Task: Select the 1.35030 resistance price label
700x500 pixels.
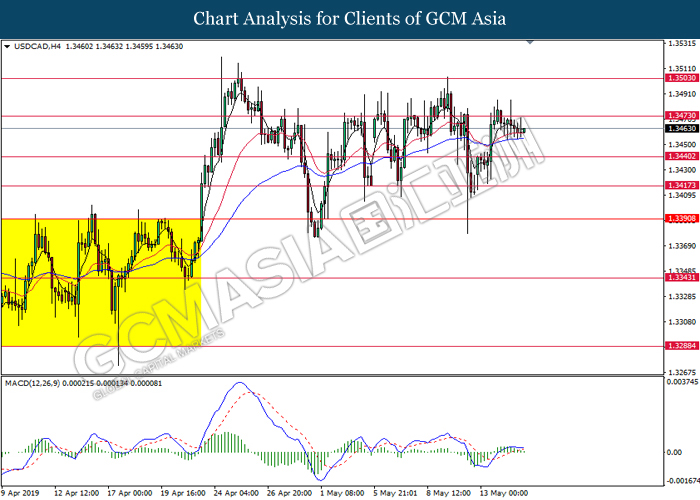Action: coord(682,78)
